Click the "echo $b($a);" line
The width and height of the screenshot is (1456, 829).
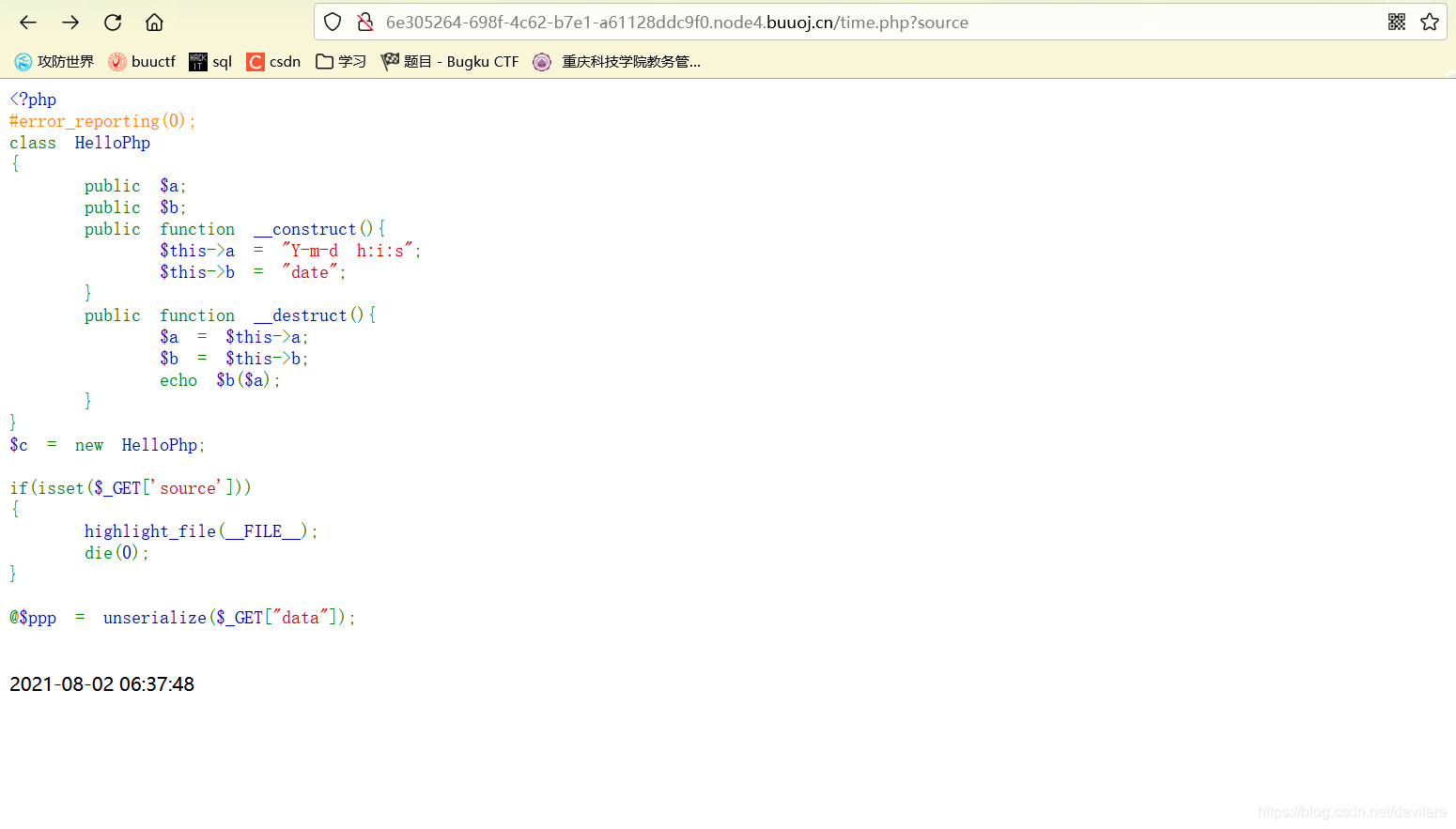220,380
